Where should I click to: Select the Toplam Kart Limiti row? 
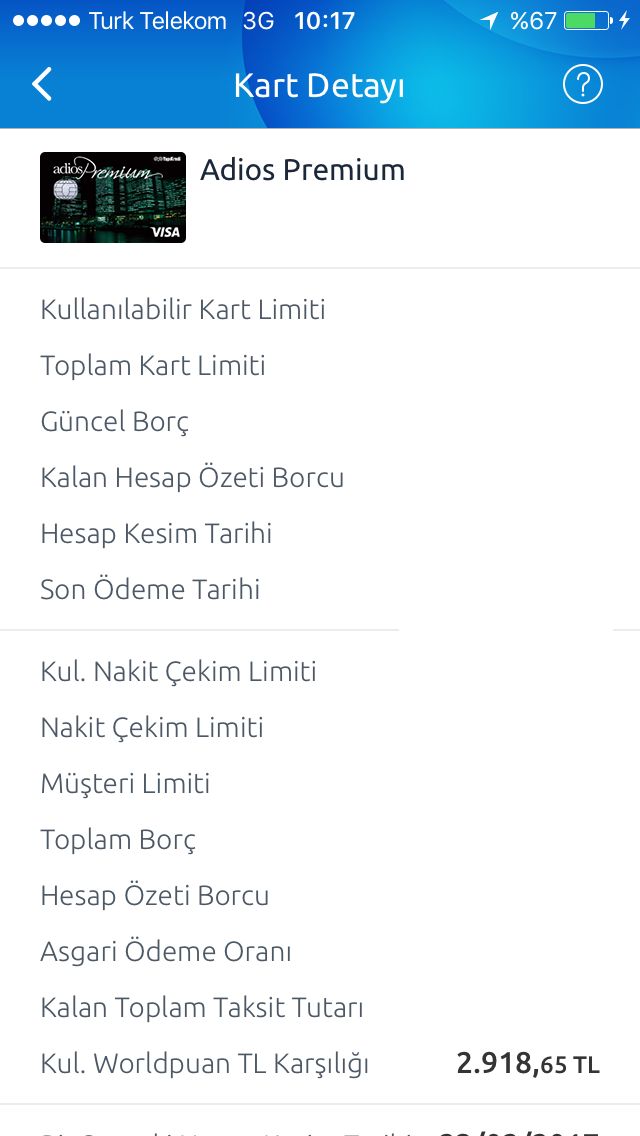point(320,365)
